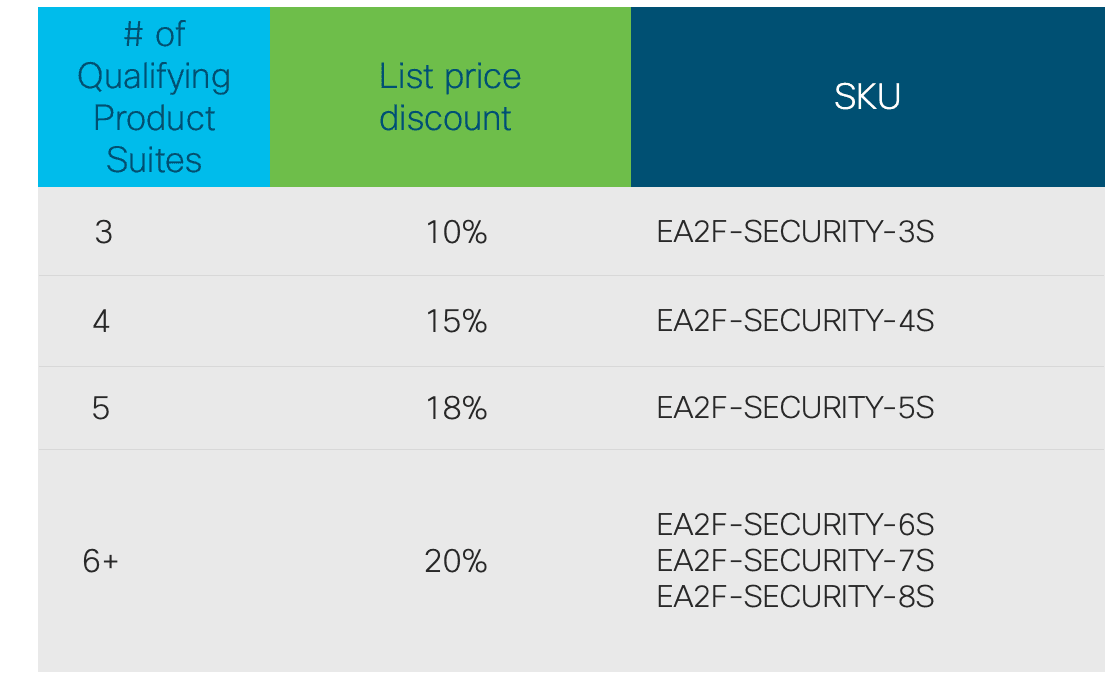The width and height of the screenshot is (1114, 677).
Task: Click the EA2F-SECURITY-8S SKU
Action: 795,596
